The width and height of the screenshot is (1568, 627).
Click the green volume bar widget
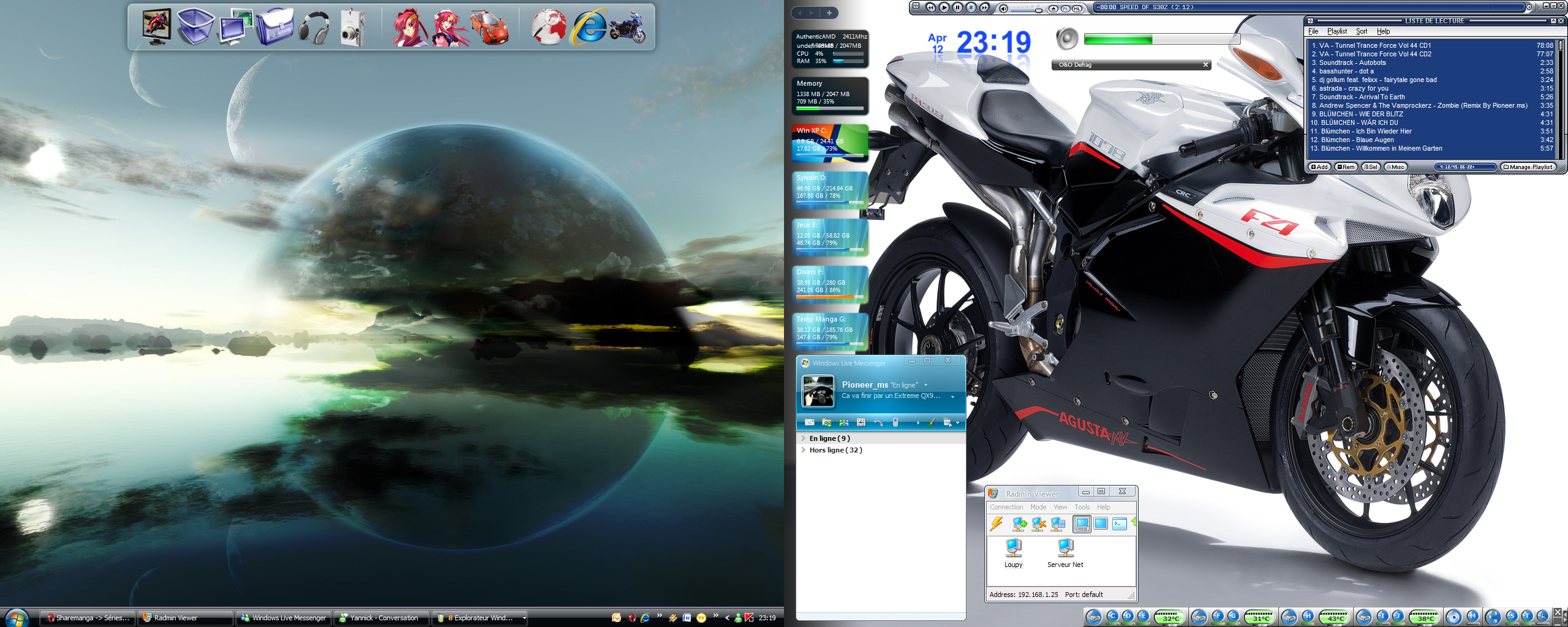pyautogui.click(x=1161, y=39)
